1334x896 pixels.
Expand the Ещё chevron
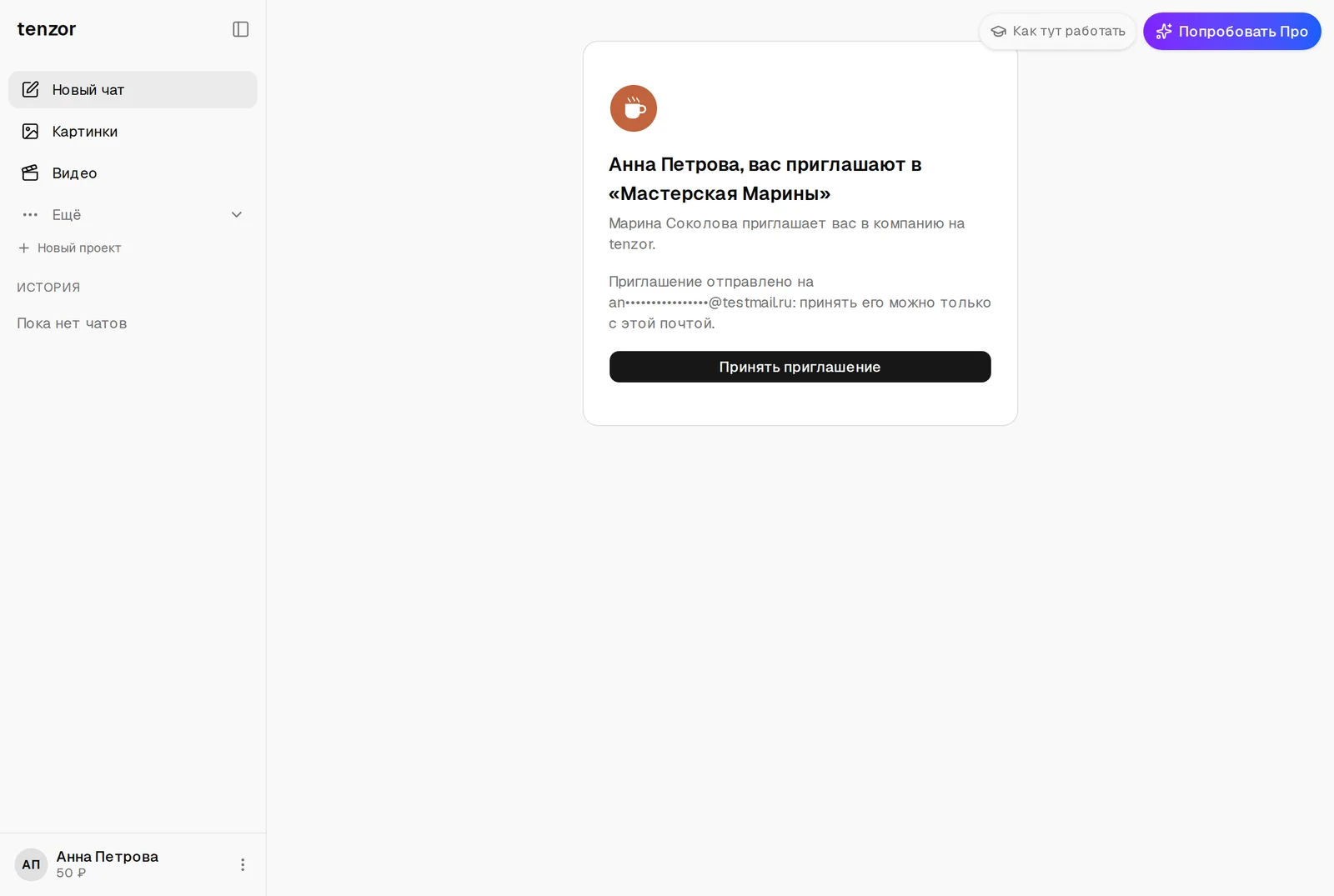tap(237, 214)
